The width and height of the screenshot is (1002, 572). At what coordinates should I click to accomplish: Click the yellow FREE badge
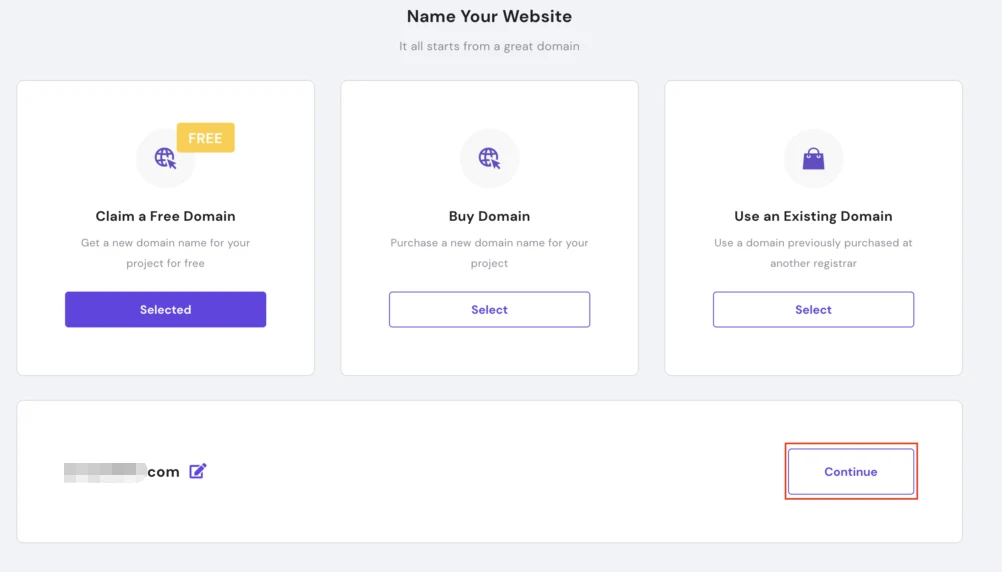(x=205, y=137)
